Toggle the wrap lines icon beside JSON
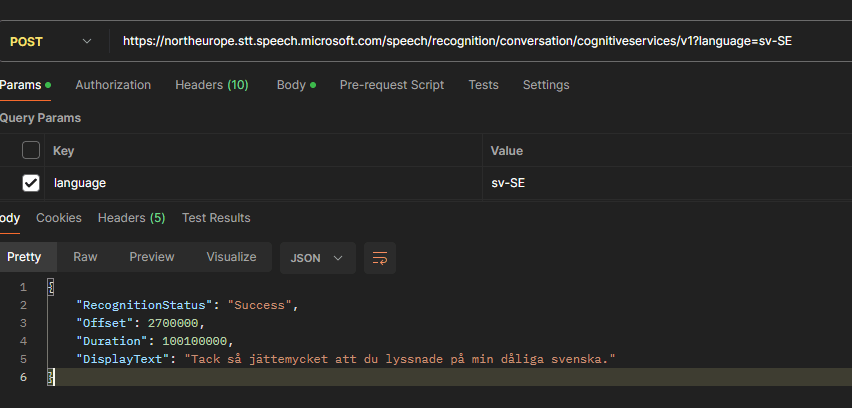 click(x=379, y=257)
